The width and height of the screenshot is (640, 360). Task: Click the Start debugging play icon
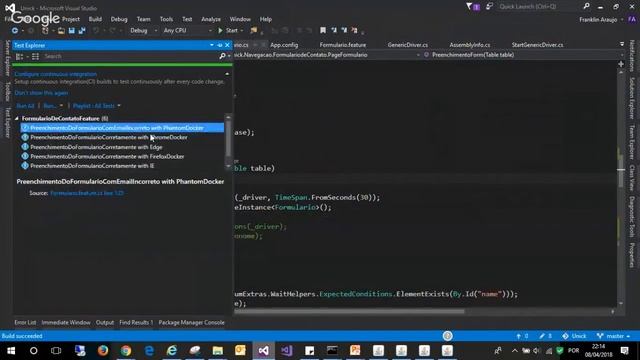click(x=220, y=31)
